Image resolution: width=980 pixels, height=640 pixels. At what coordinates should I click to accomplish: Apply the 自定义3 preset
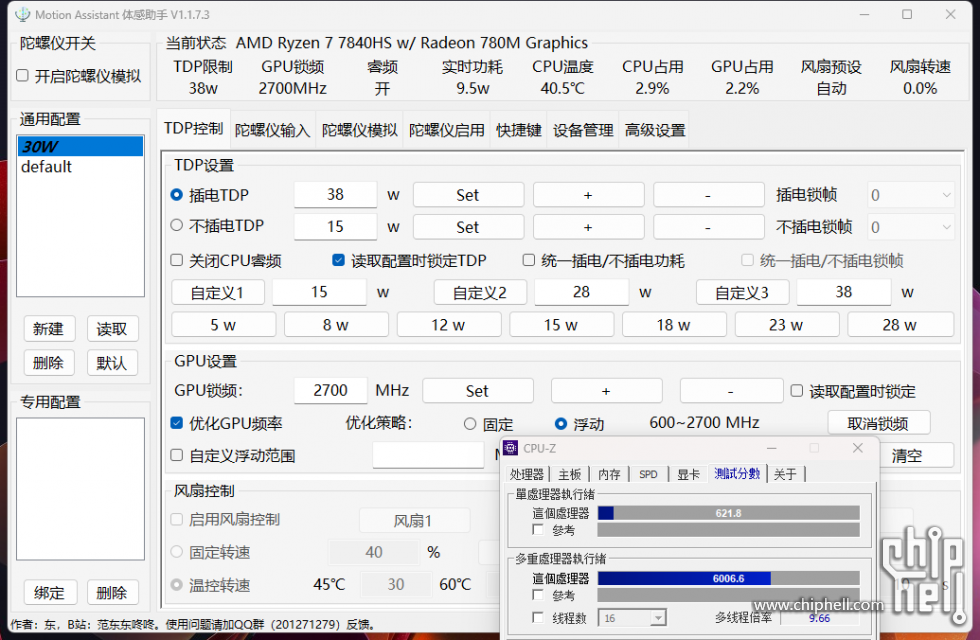(742, 292)
